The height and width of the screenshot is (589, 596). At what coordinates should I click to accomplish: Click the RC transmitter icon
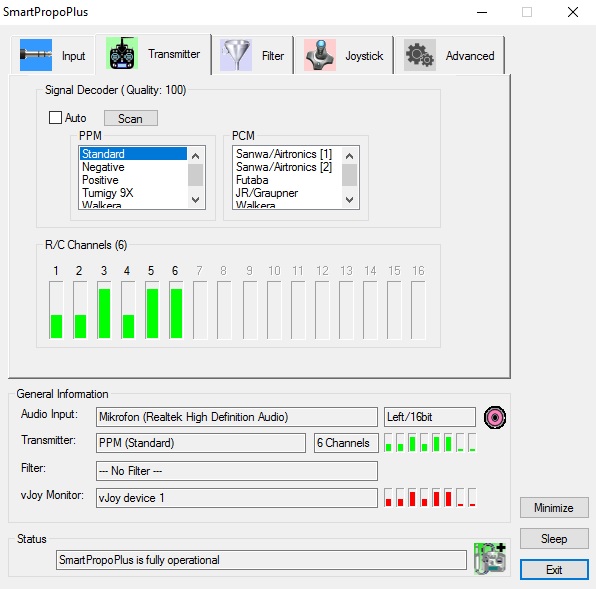(x=122, y=53)
